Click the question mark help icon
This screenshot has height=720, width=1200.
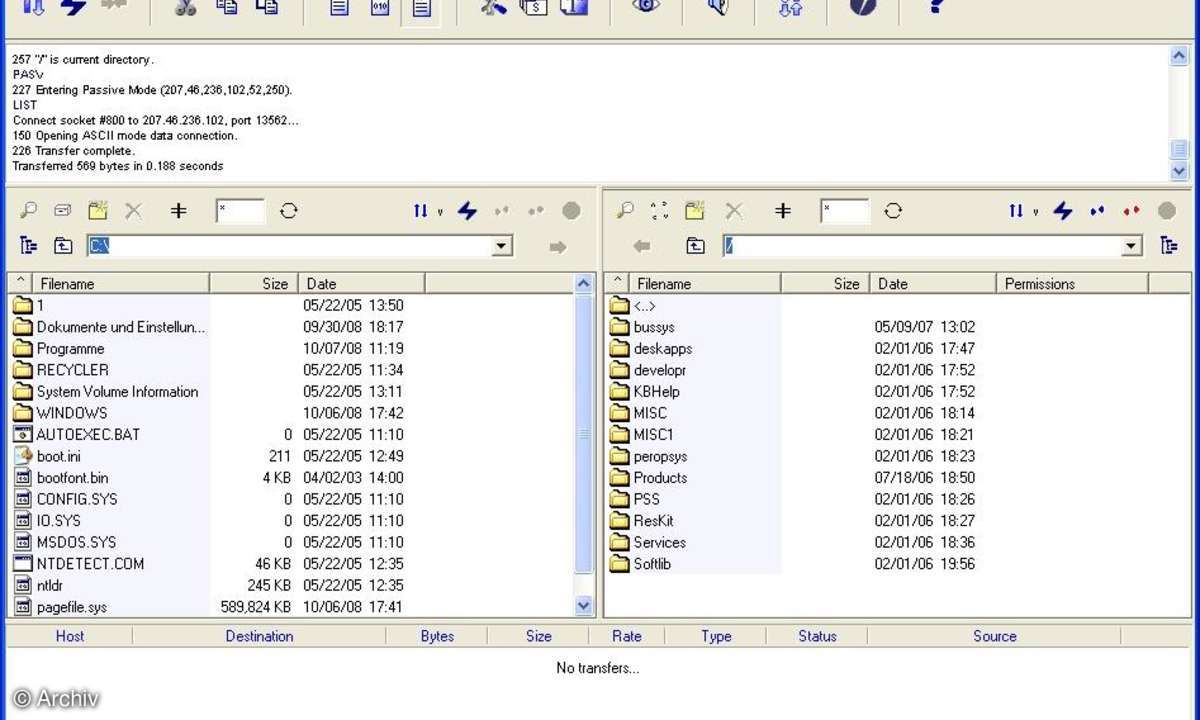(x=936, y=6)
